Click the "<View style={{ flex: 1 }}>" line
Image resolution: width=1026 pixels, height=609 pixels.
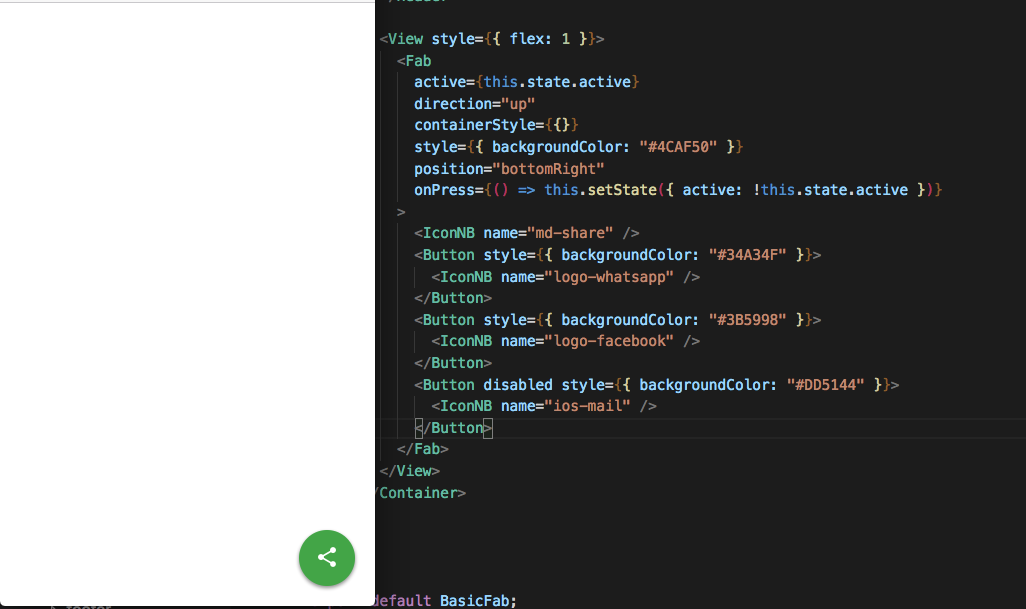(491, 39)
